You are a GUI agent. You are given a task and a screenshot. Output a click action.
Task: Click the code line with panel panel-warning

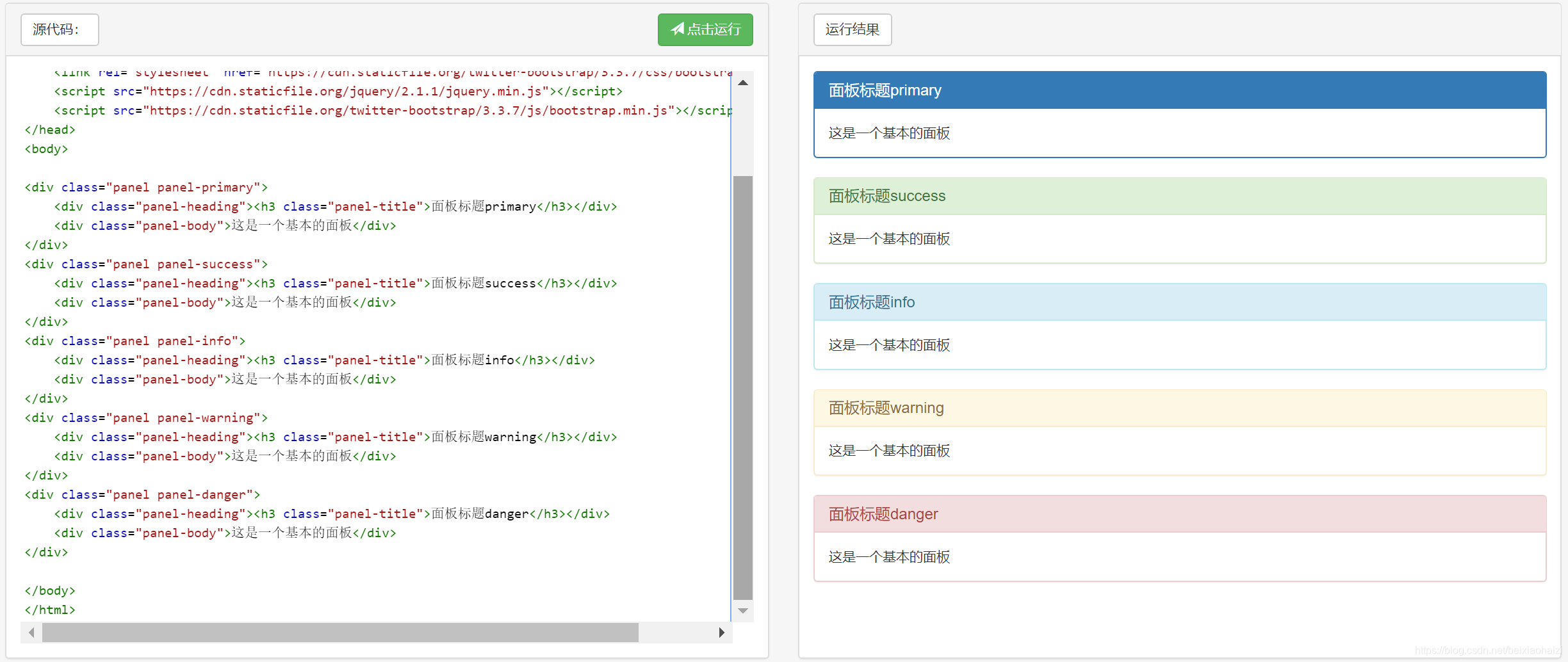pyautogui.click(x=146, y=417)
